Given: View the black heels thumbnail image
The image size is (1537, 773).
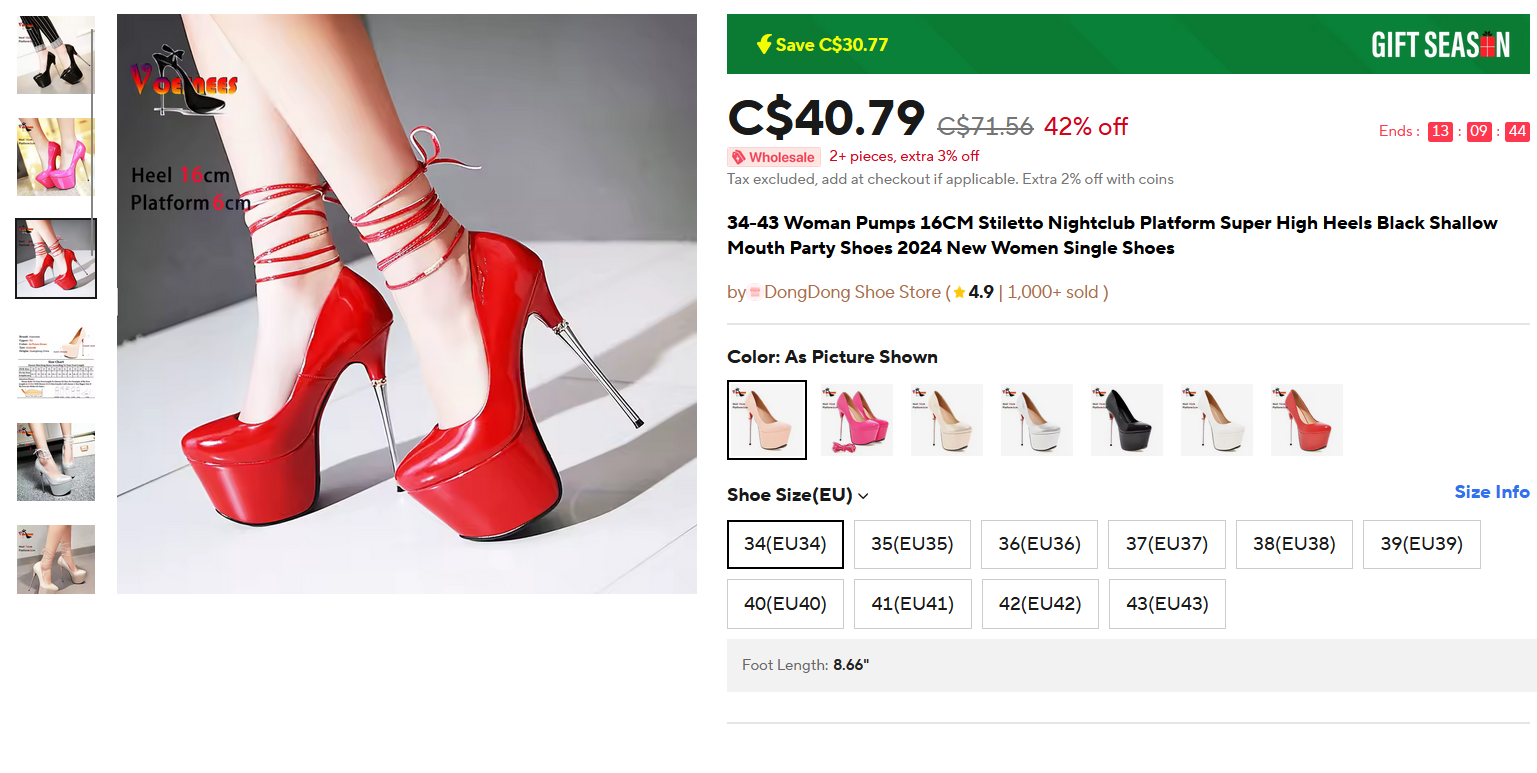Looking at the screenshot, I should pos(56,55).
